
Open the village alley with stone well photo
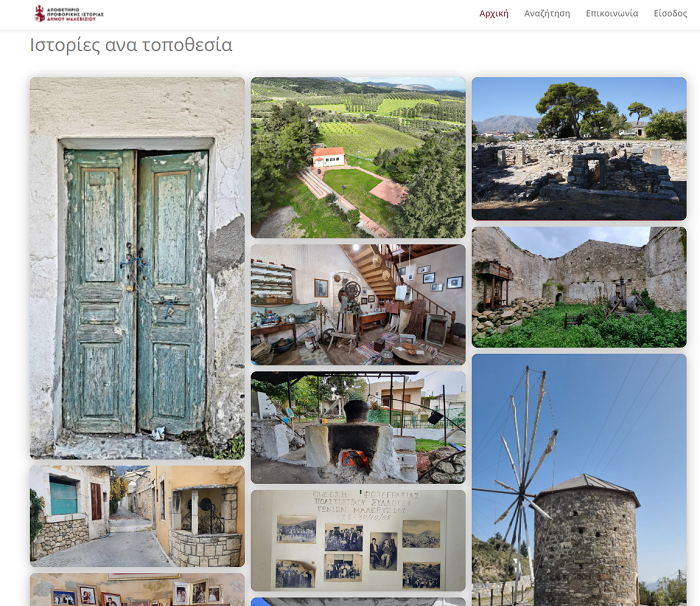137,516
